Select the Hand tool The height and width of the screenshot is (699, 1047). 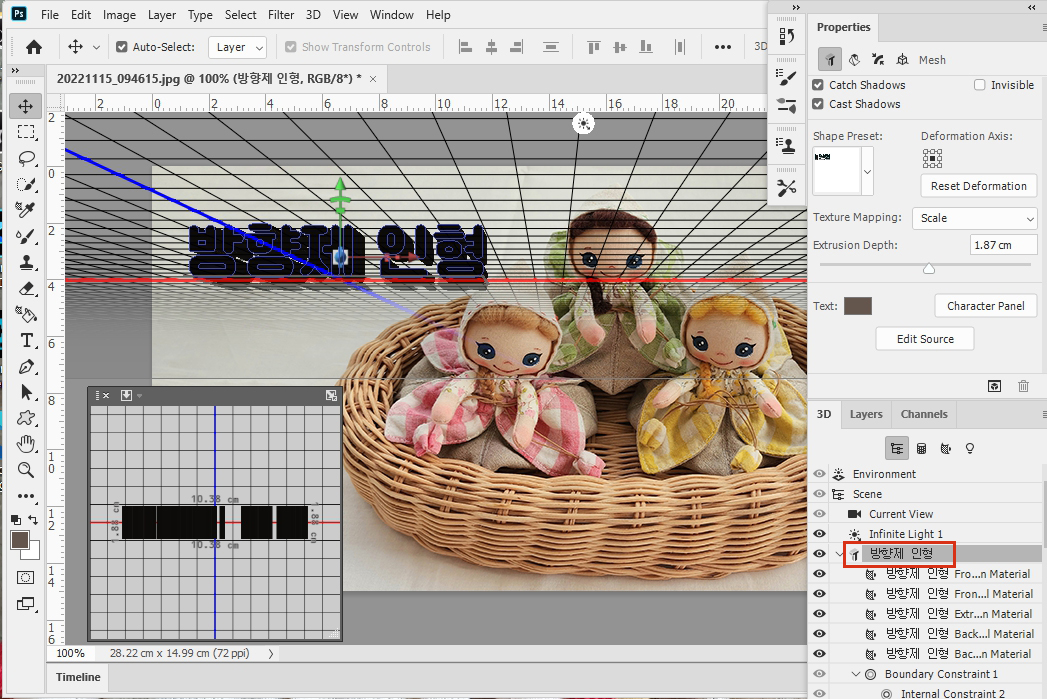click(25, 444)
